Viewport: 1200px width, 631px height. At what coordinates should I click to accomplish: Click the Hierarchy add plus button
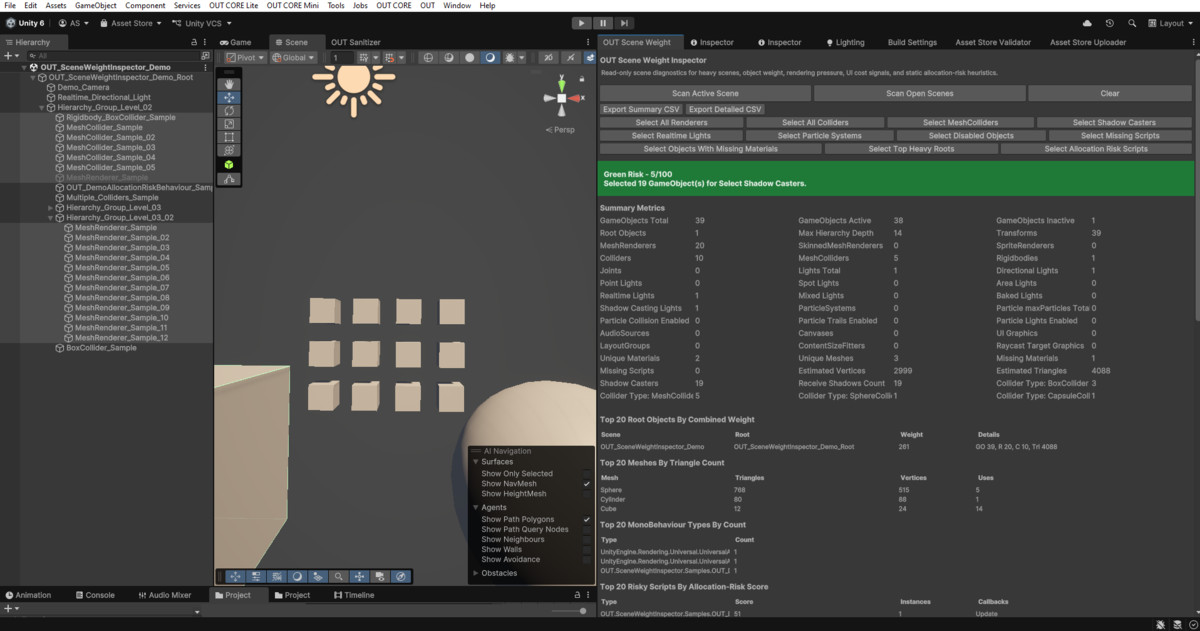[9, 56]
